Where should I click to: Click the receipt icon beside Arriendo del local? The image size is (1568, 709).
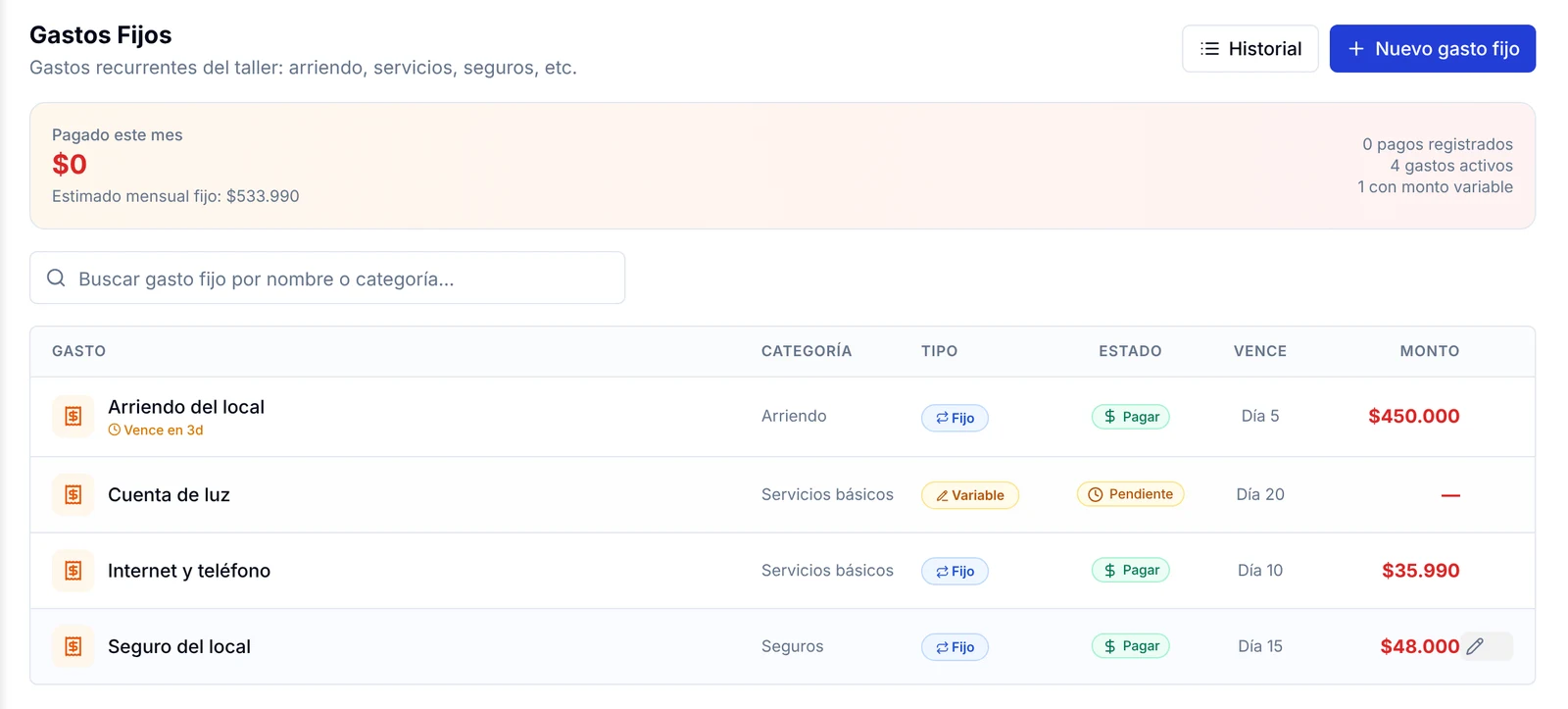point(73,417)
